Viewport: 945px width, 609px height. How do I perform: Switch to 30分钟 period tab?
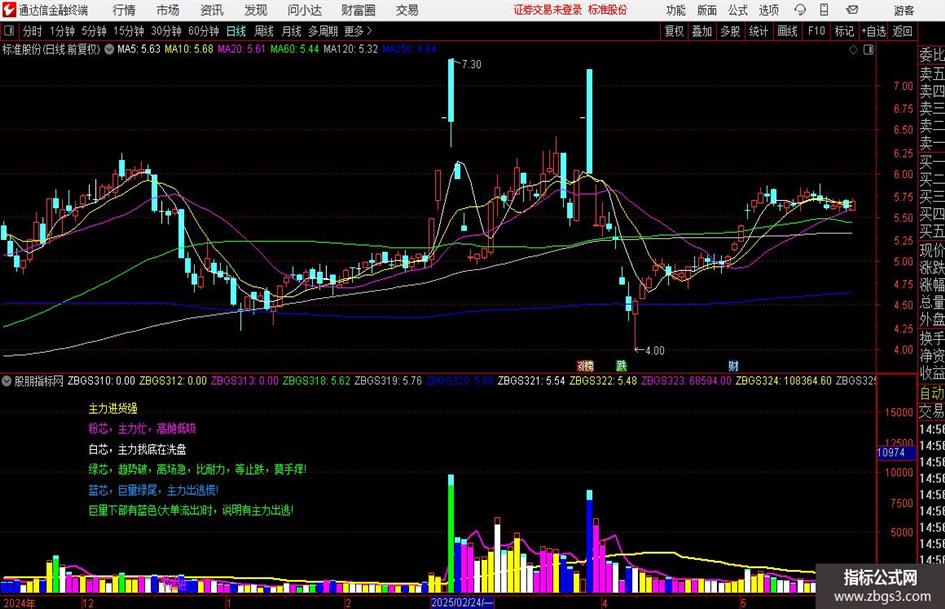pyautogui.click(x=166, y=31)
